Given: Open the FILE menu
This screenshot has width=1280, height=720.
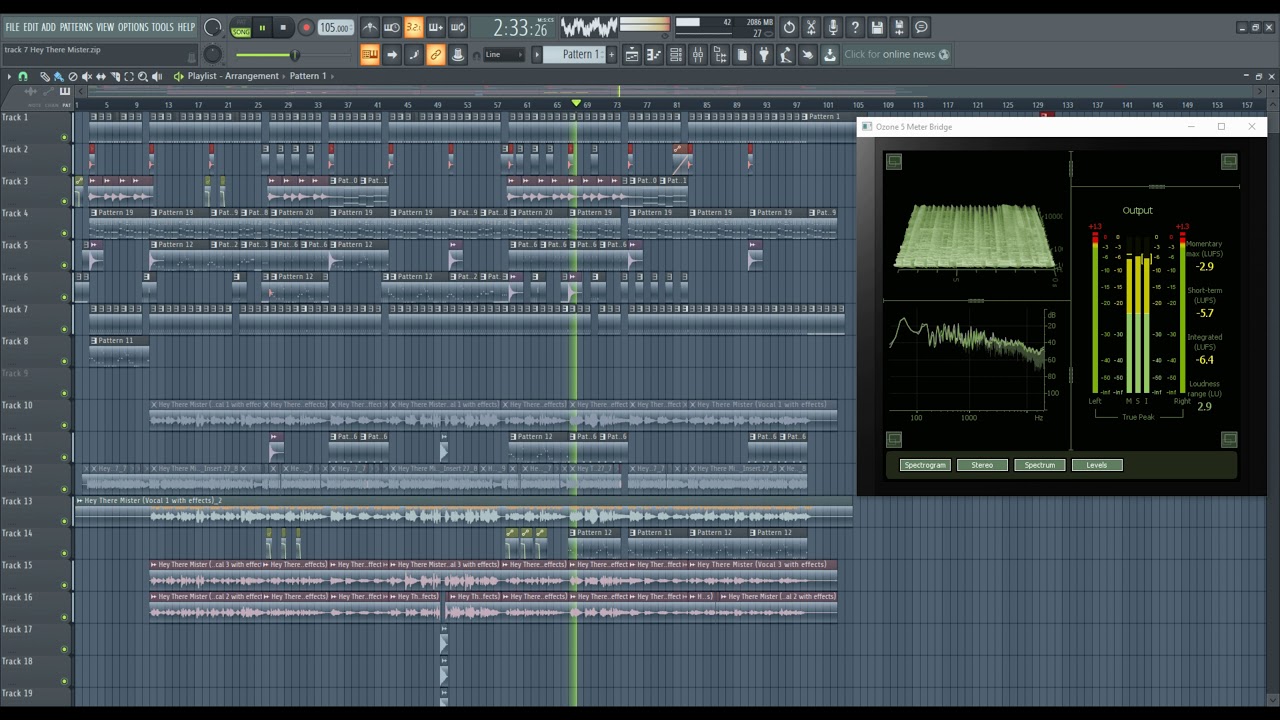Looking at the screenshot, I should tap(12, 27).
